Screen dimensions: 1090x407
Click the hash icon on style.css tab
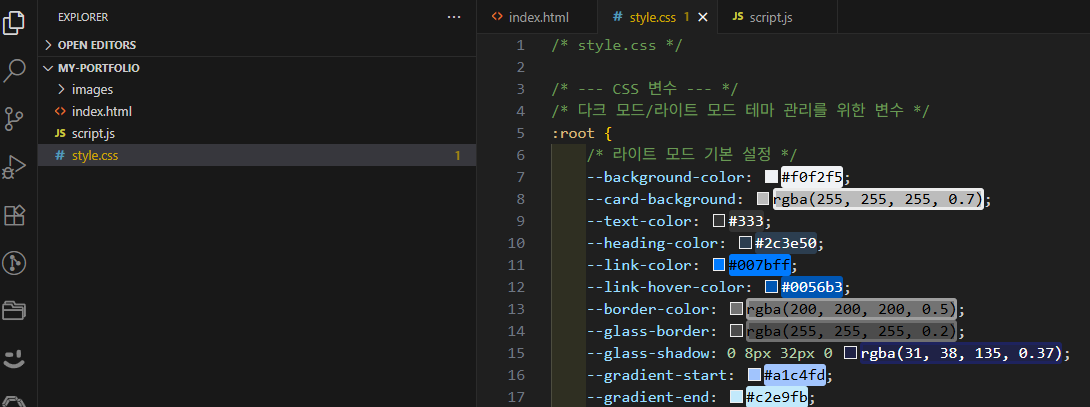[x=617, y=17]
